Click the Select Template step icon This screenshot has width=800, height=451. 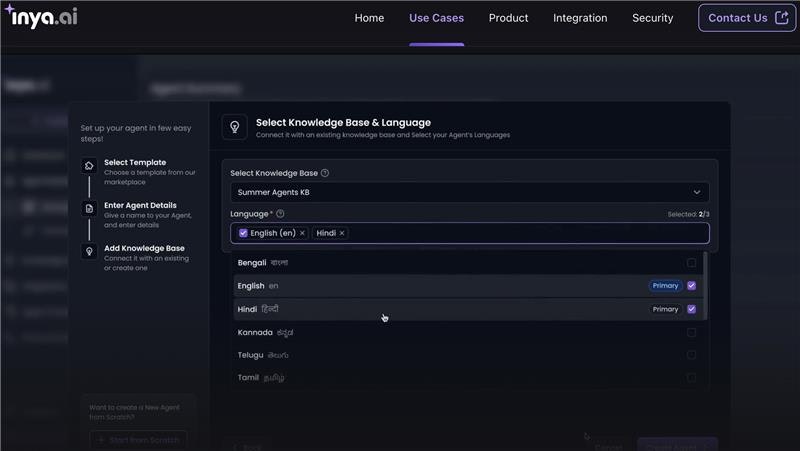[89, 166]
